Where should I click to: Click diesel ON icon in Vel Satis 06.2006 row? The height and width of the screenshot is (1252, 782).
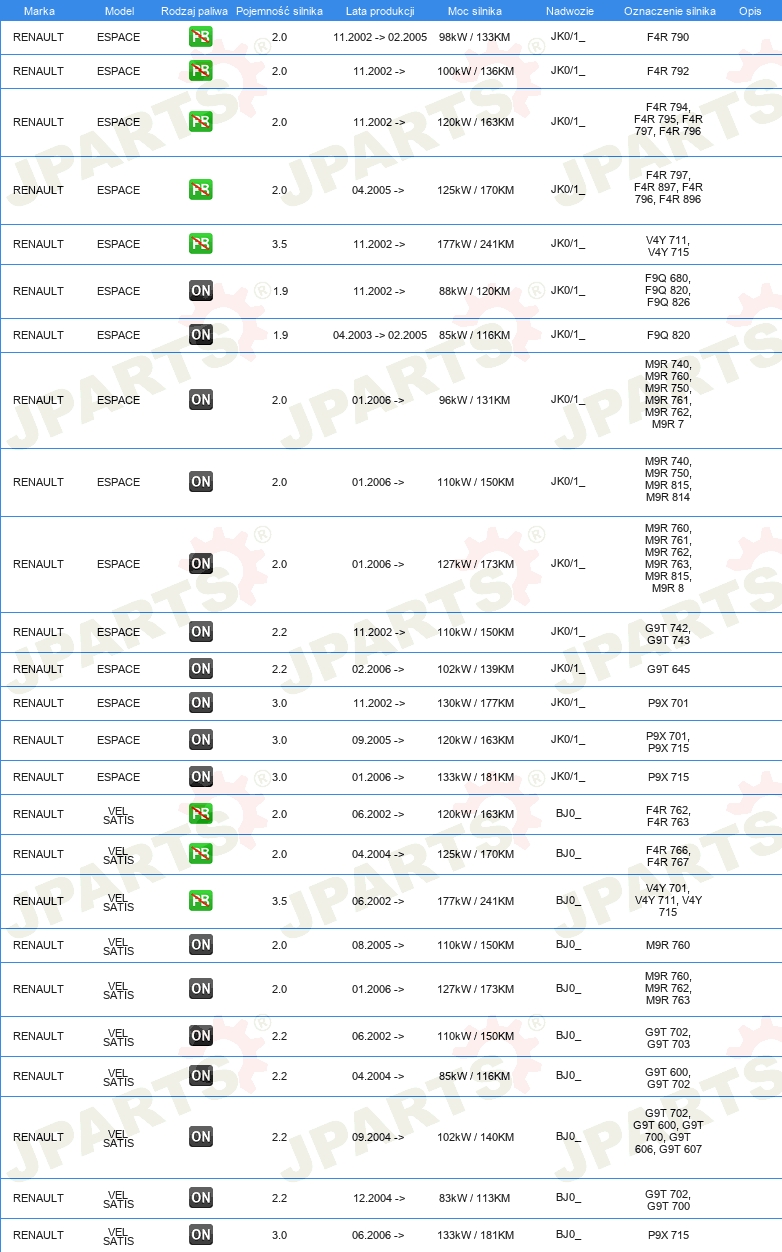(x=201, y=1235)
